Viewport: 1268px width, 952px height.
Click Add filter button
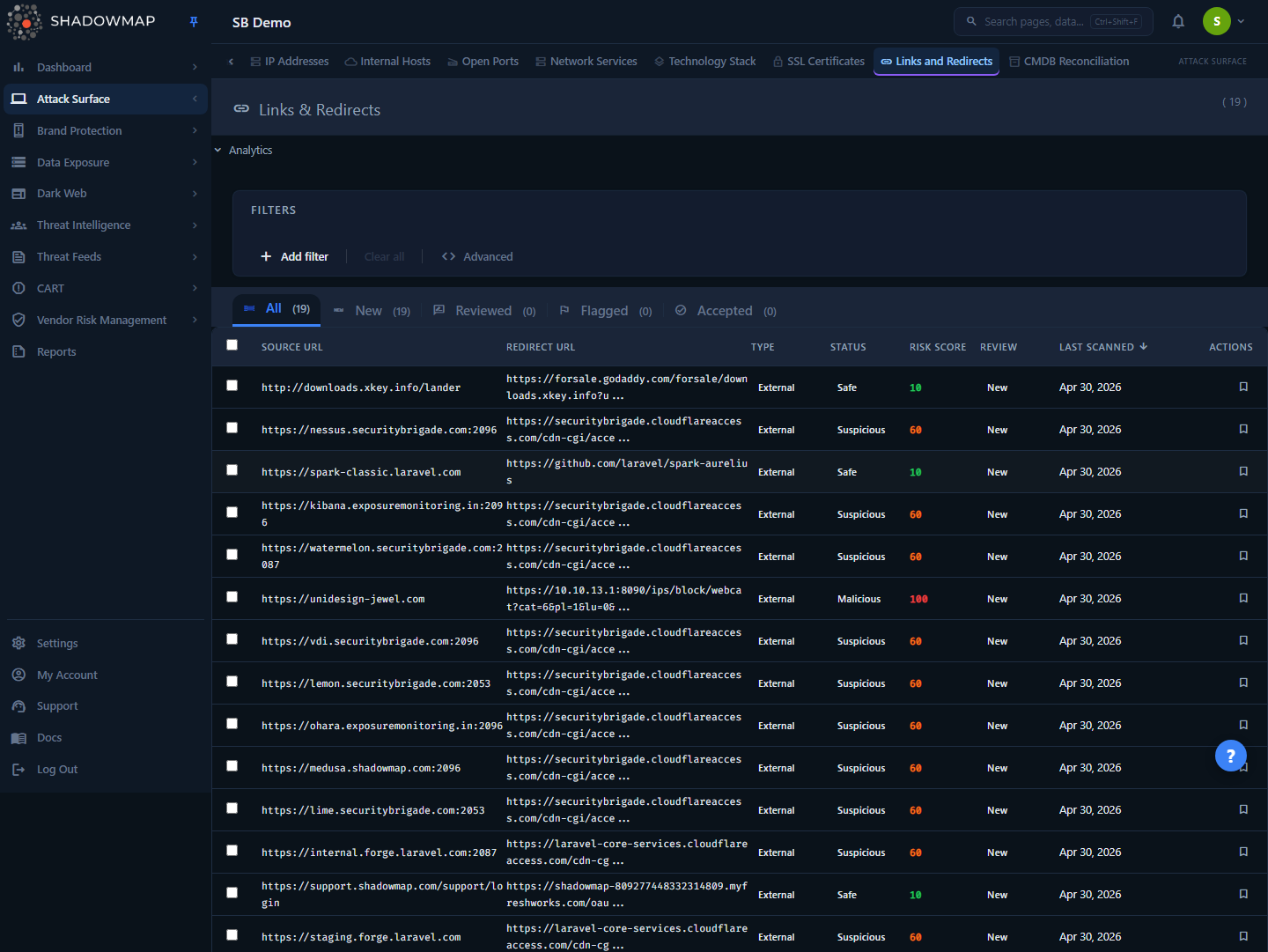tap(294, 256)
